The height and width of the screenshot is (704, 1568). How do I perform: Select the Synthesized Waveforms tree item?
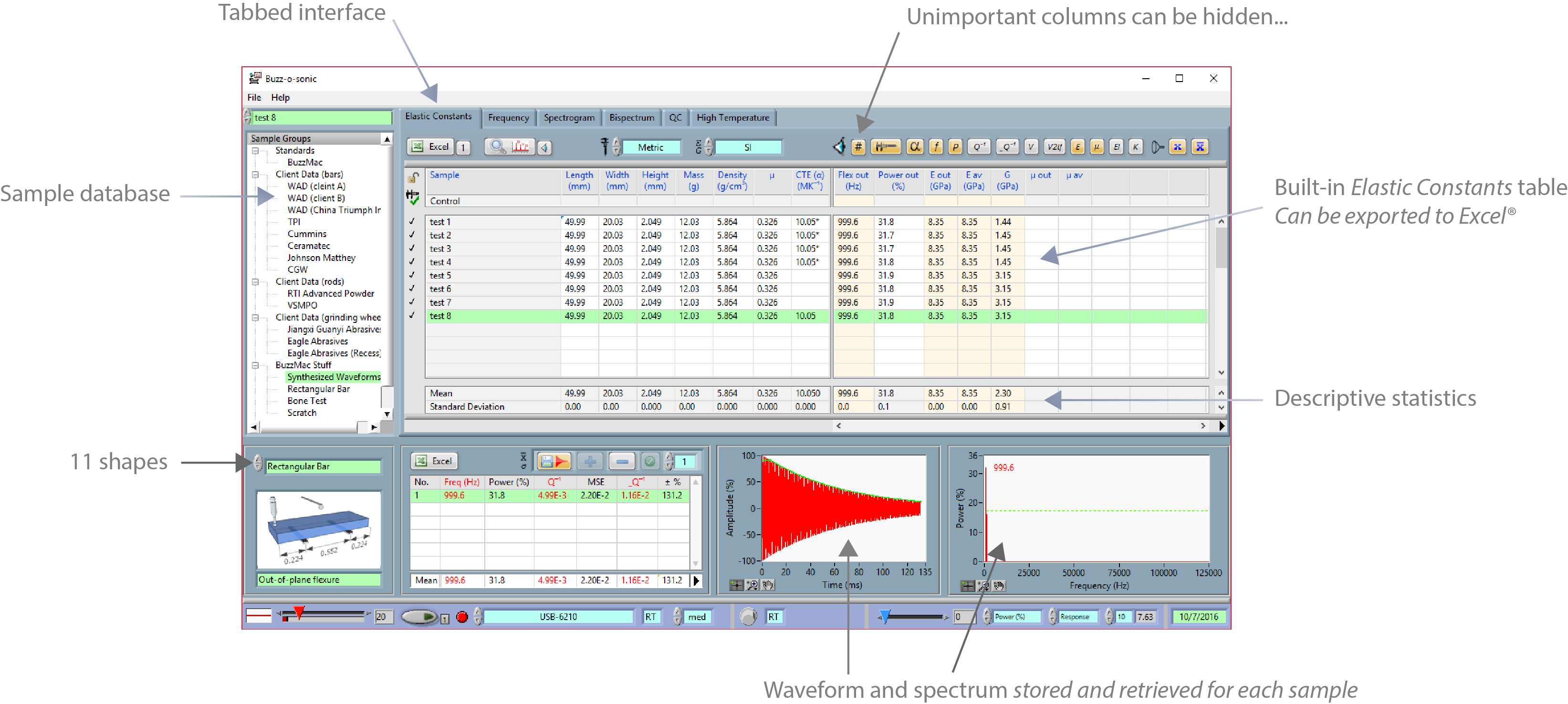pos(334,377)
